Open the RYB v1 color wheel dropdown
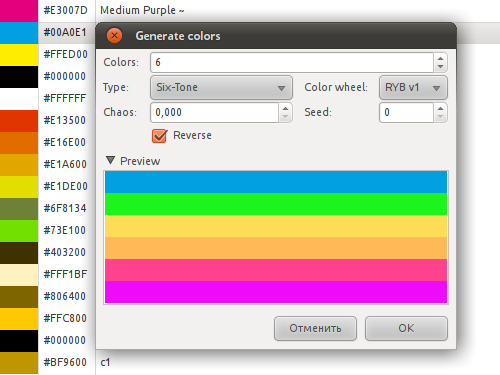Screen dimensions: 500x375 point(413,88)
